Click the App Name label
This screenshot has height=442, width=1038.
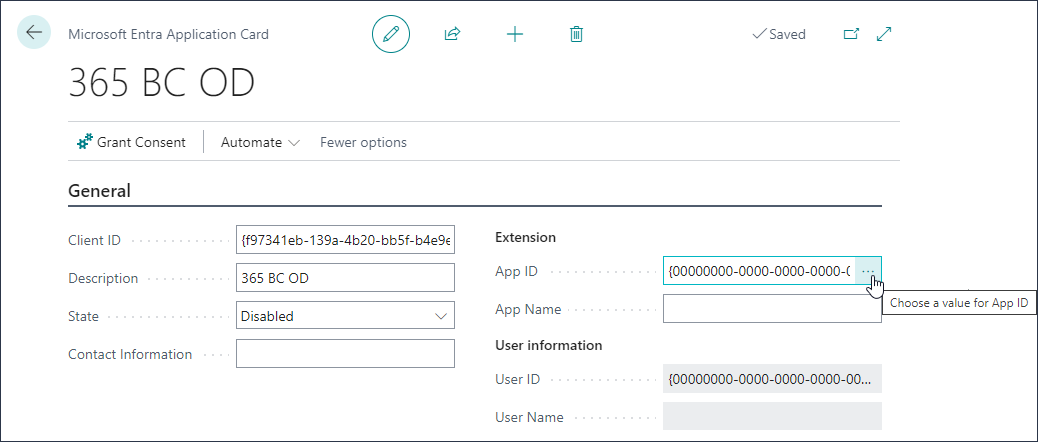click(x=528, y=309)
